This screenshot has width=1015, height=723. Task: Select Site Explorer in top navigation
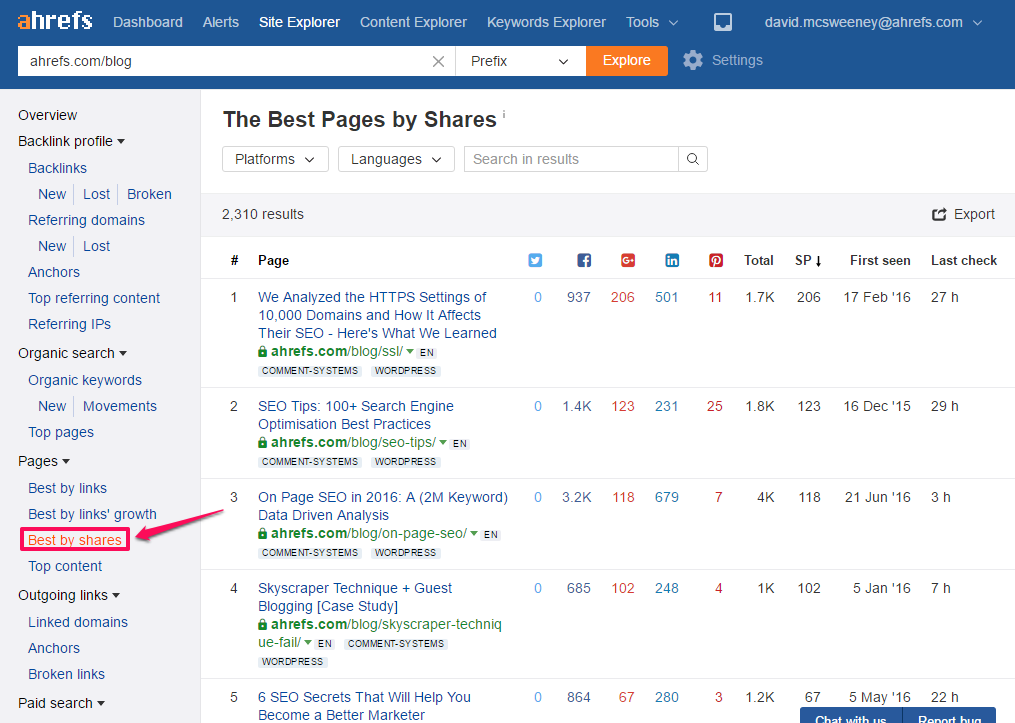click(299, 22)
